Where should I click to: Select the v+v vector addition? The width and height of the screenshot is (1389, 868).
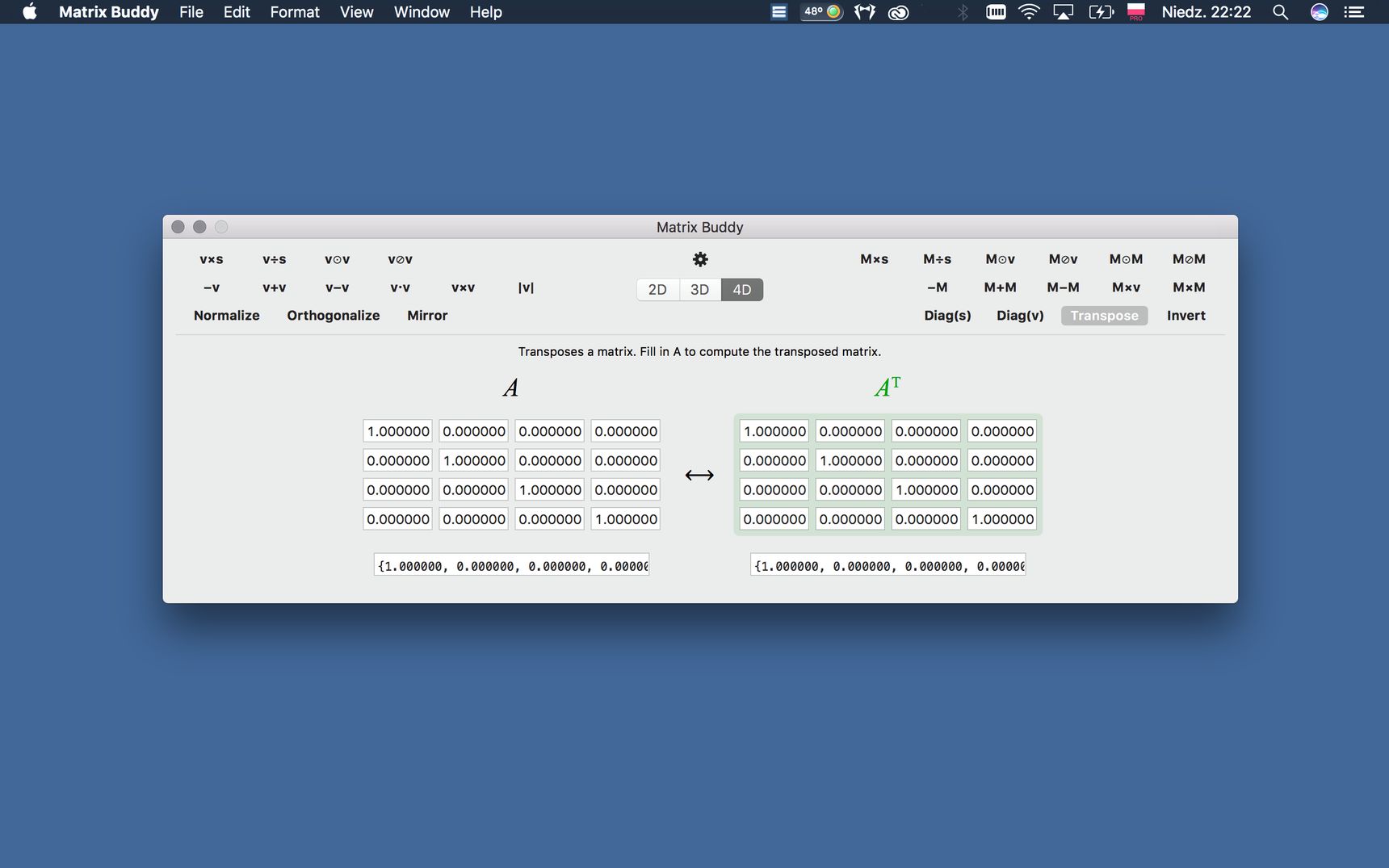click(x=275, y=287)
